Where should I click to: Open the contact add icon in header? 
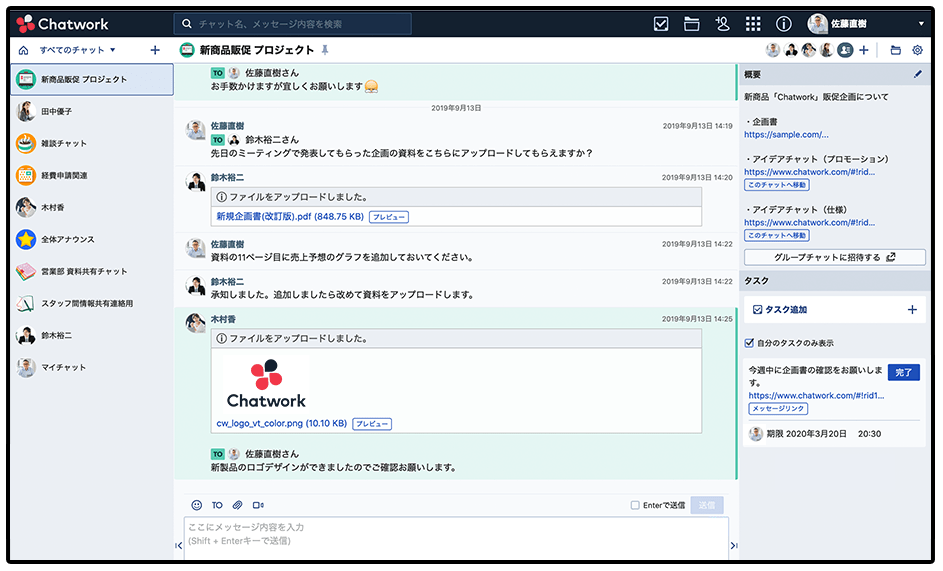pos(722,24)
